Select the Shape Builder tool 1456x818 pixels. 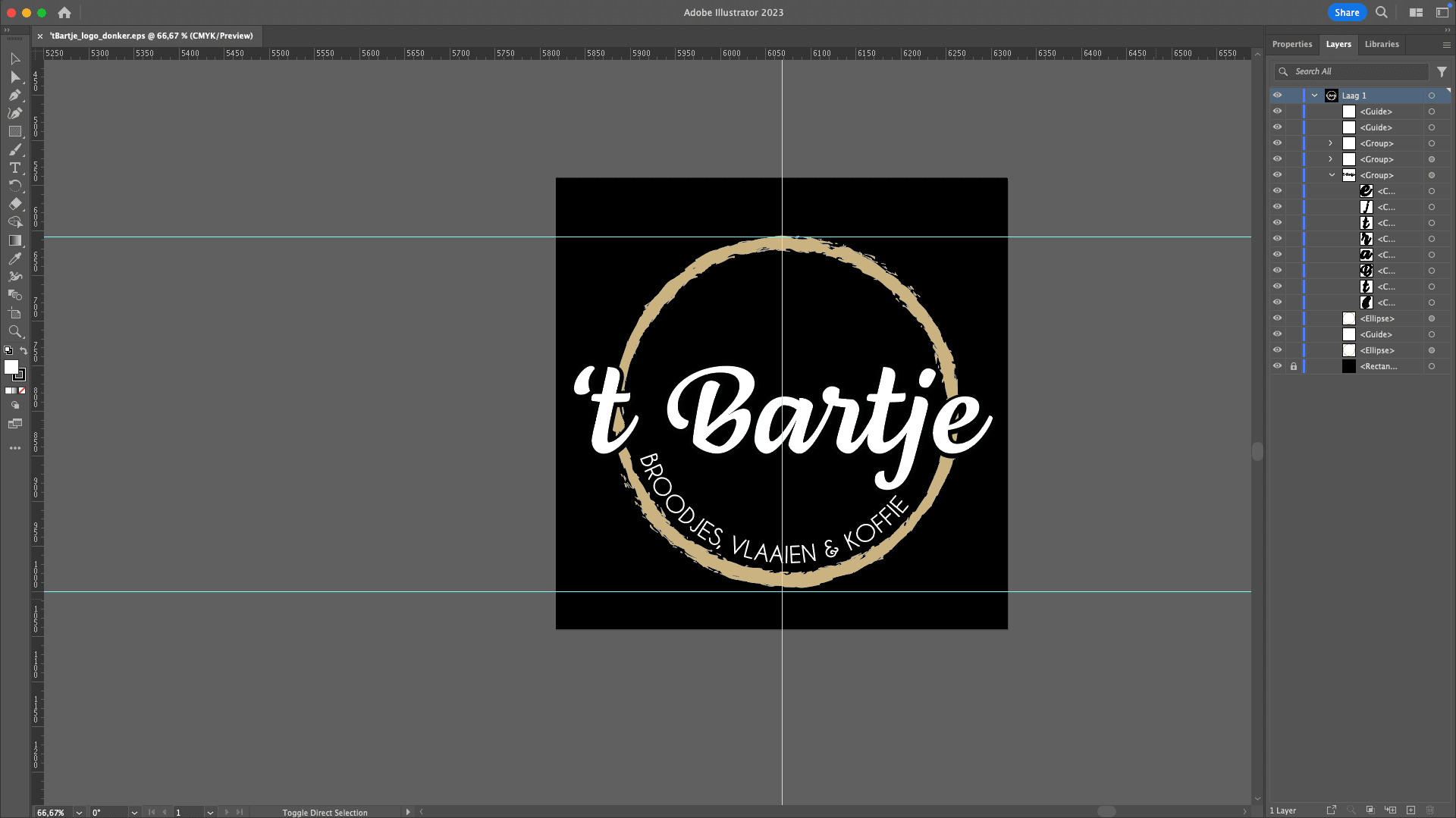pyautogui.click(x=15, y=222)
